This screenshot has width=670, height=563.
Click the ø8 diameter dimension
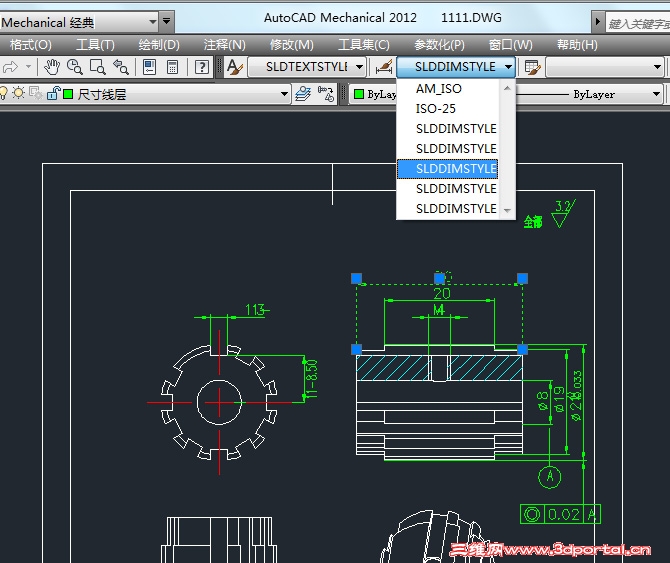point(543,401)
